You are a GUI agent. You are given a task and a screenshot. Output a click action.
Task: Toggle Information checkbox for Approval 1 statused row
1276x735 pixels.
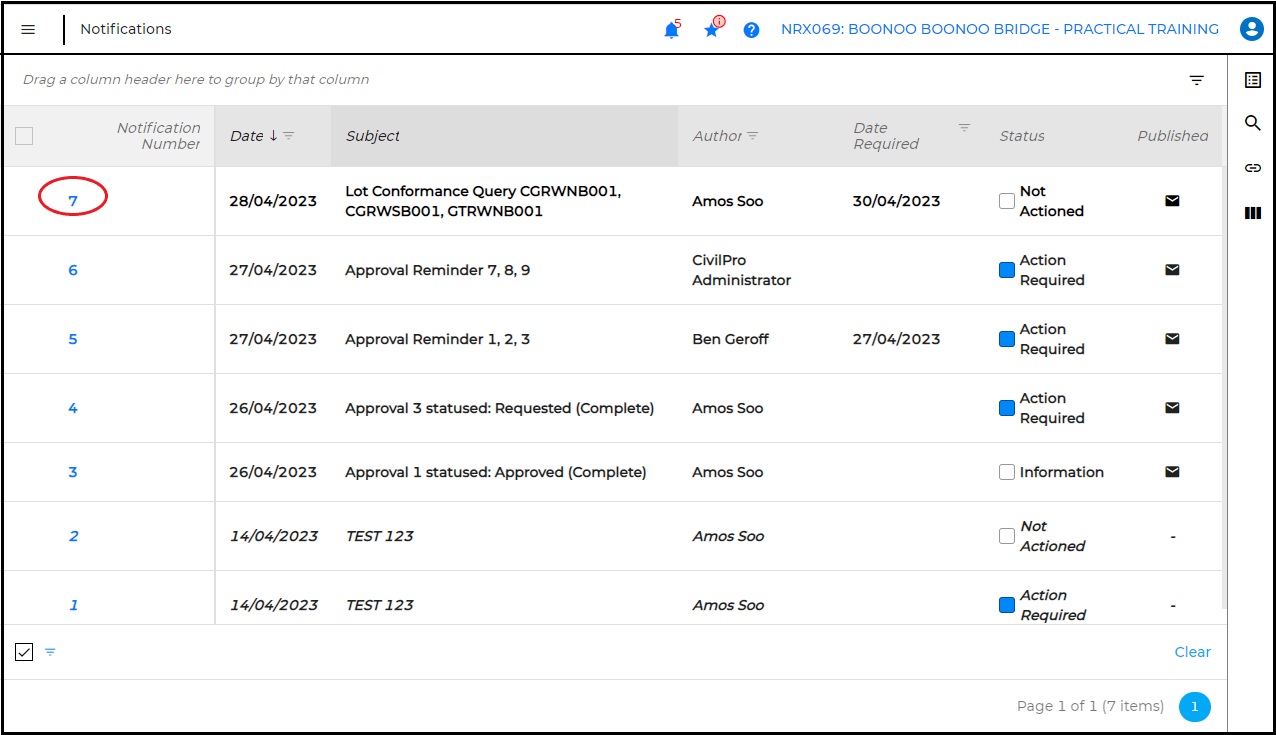tap(1007, 472)
